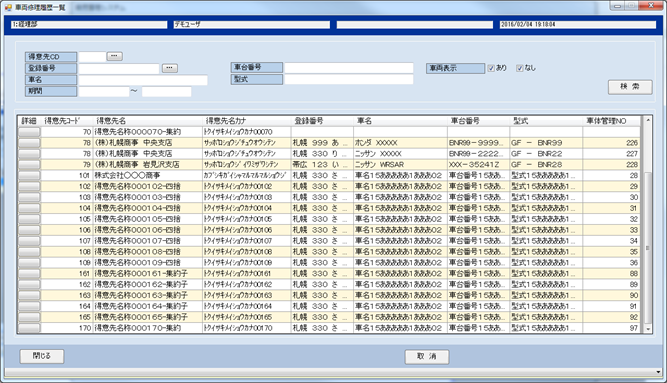The height and width of the screenshot is (383, 667).
Task: Open 詳細 button for customer code 105 row
Action: 29,219
